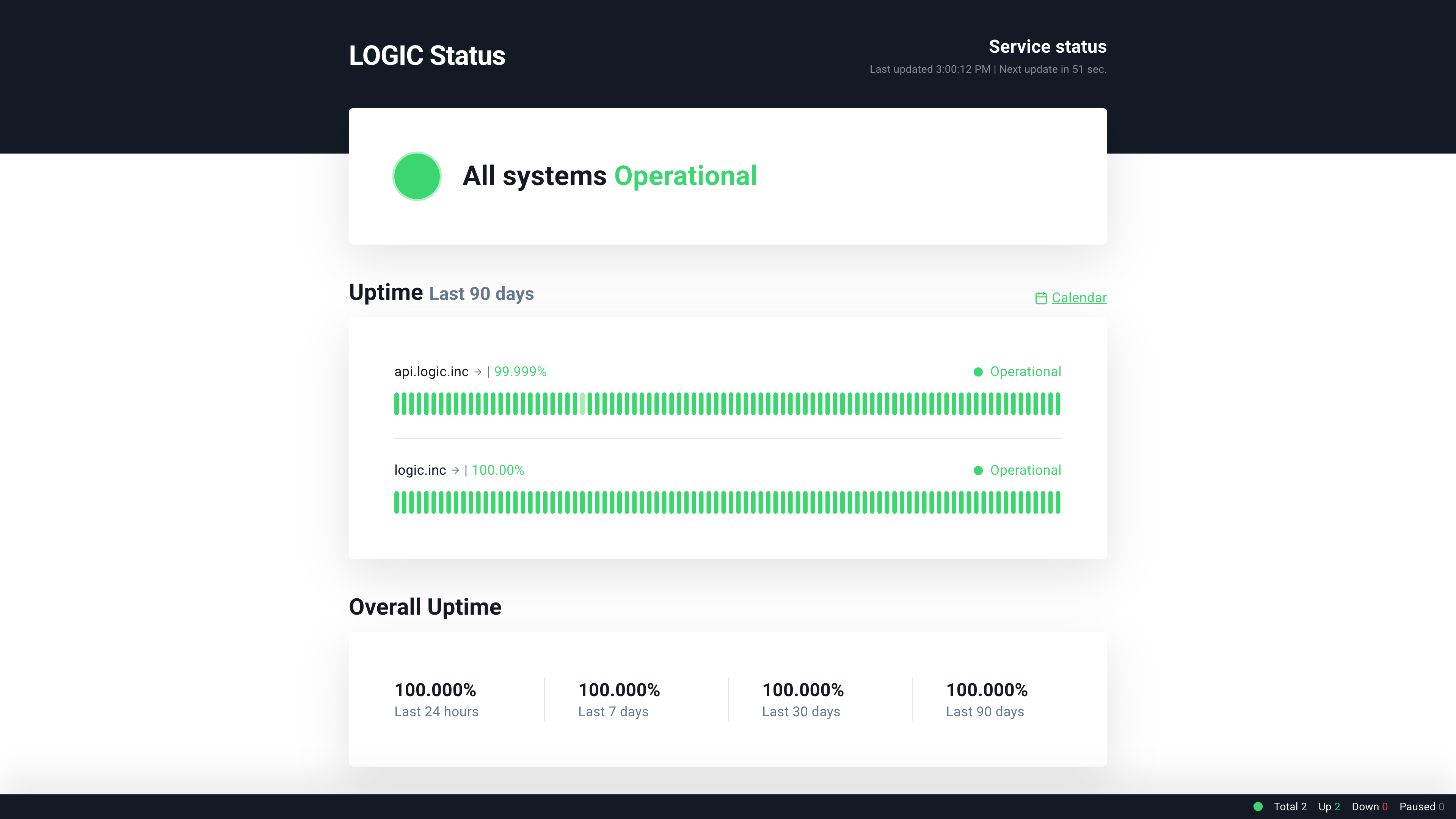
Task: Click the Paused 0 counter in footer
Action: click(x=1421, y=806)
